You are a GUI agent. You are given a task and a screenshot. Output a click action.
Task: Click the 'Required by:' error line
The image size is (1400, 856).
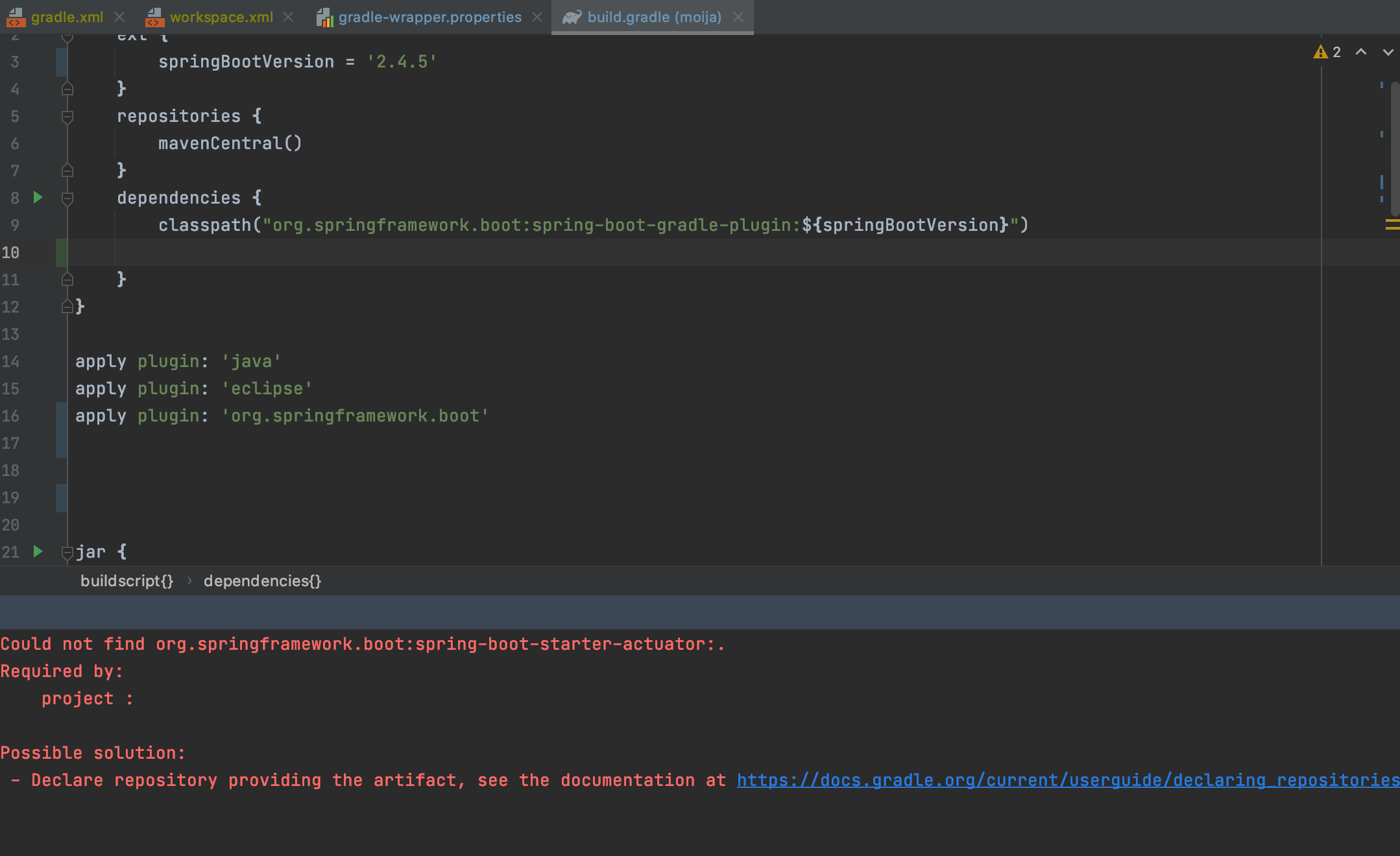pyautogui.click(x=62, y=671)
